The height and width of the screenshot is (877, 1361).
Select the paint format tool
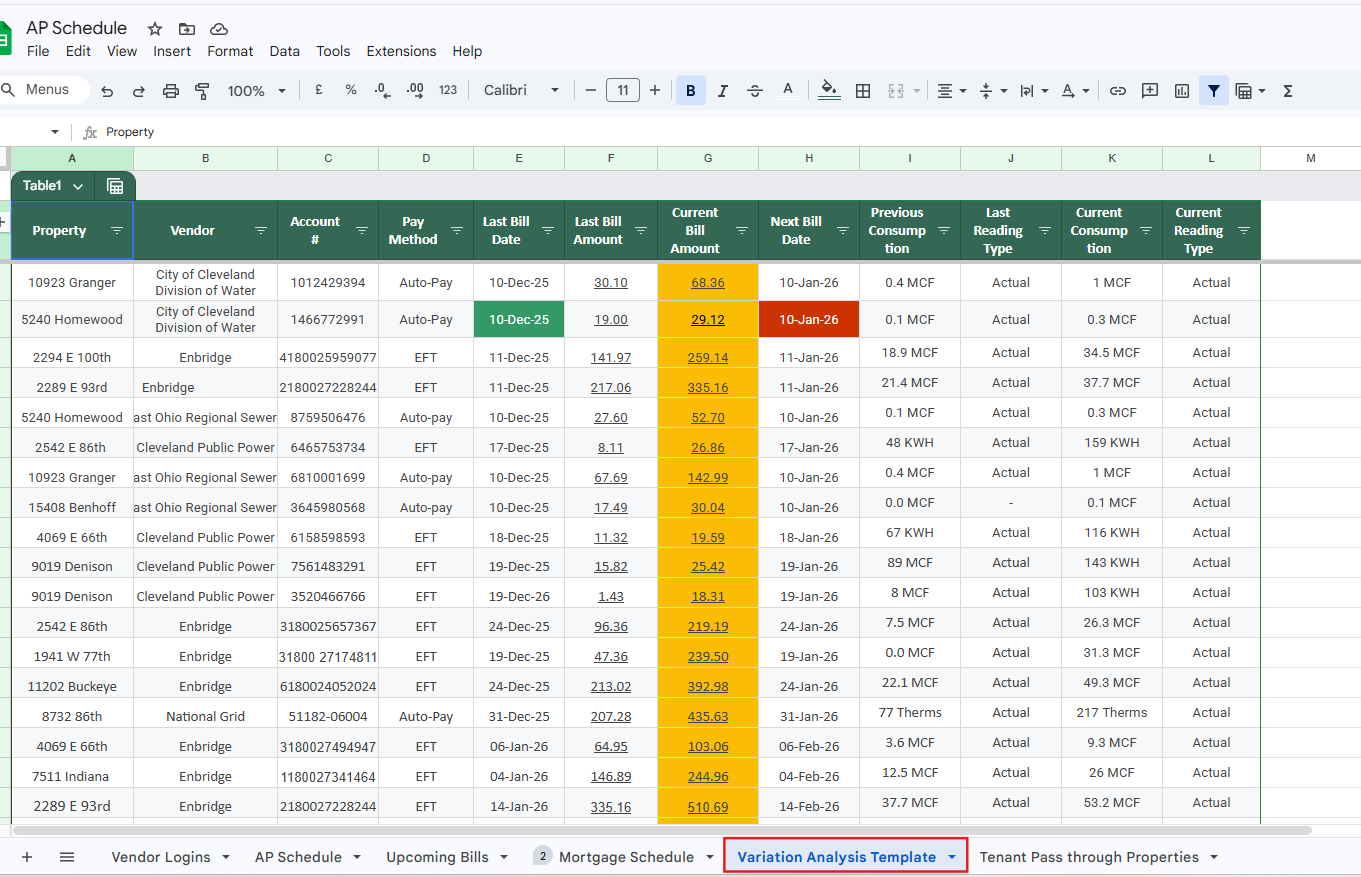202,91
